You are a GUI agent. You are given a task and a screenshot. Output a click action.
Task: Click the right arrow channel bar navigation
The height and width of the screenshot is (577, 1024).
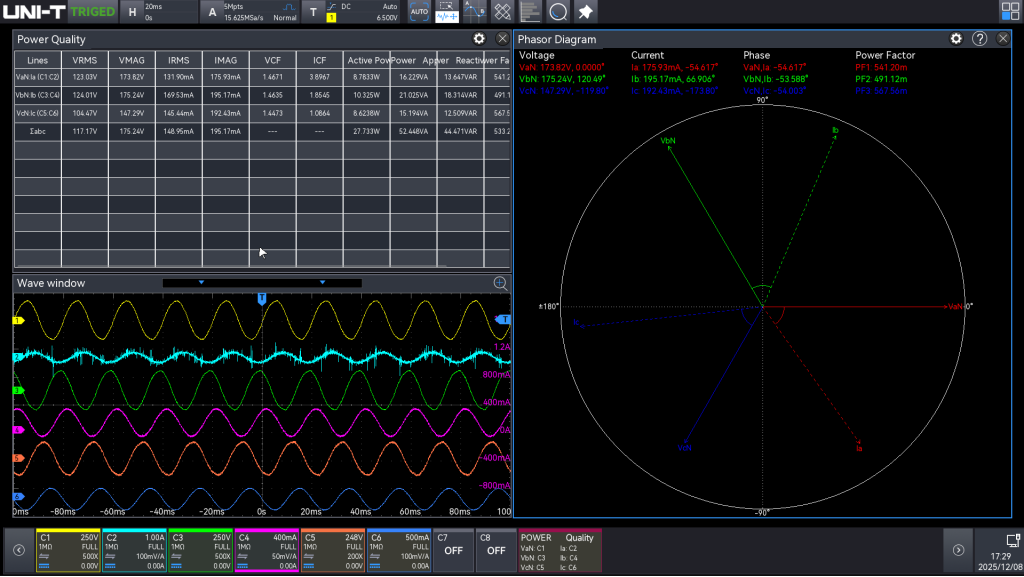tap(958, 550)
